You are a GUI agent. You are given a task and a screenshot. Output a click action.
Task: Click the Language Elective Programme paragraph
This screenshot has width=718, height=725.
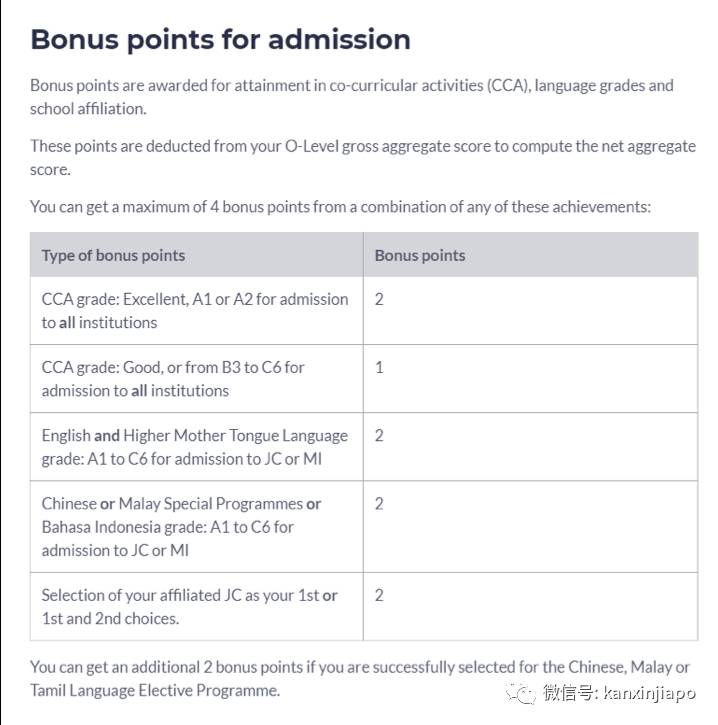pos(359,677)
